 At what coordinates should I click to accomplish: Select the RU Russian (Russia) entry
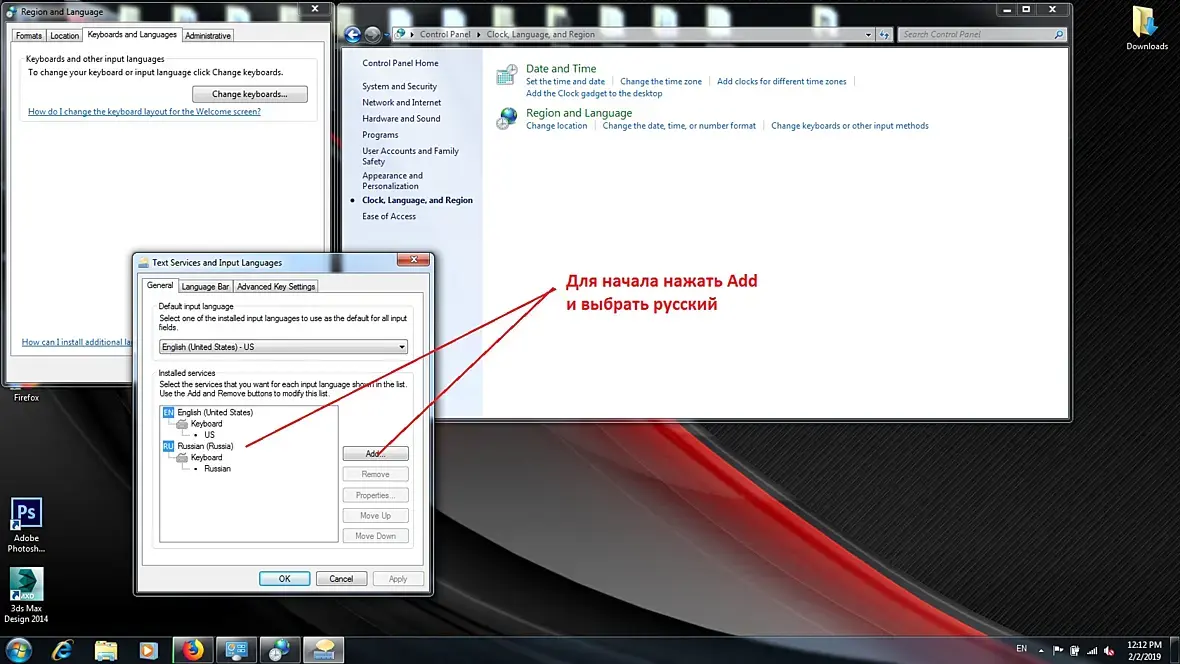pos(198,446)
